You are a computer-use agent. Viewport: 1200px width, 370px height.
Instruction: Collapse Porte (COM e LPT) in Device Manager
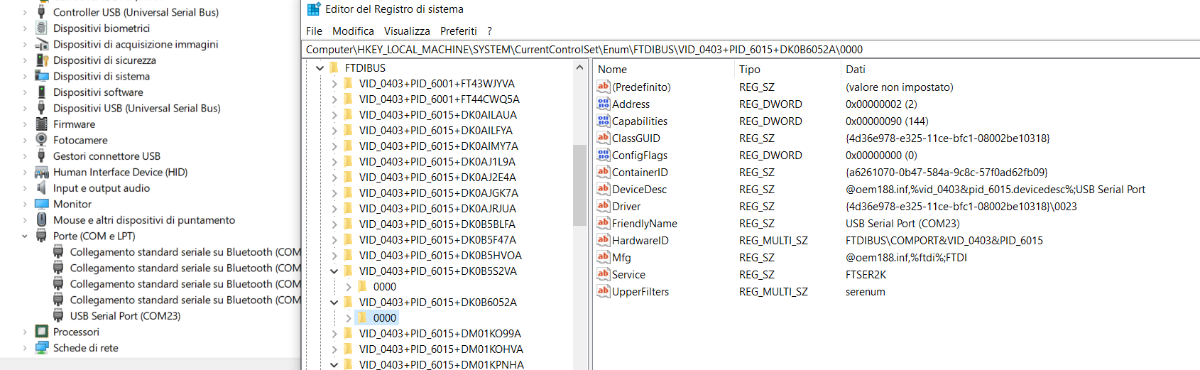[x=25, y=236]
